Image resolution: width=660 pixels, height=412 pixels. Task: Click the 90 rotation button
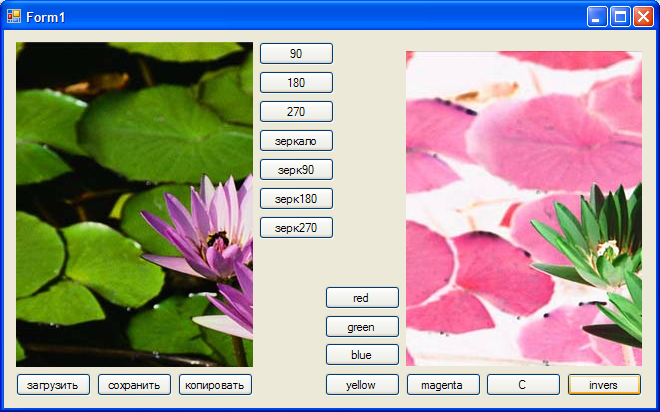tap(296, 54)
